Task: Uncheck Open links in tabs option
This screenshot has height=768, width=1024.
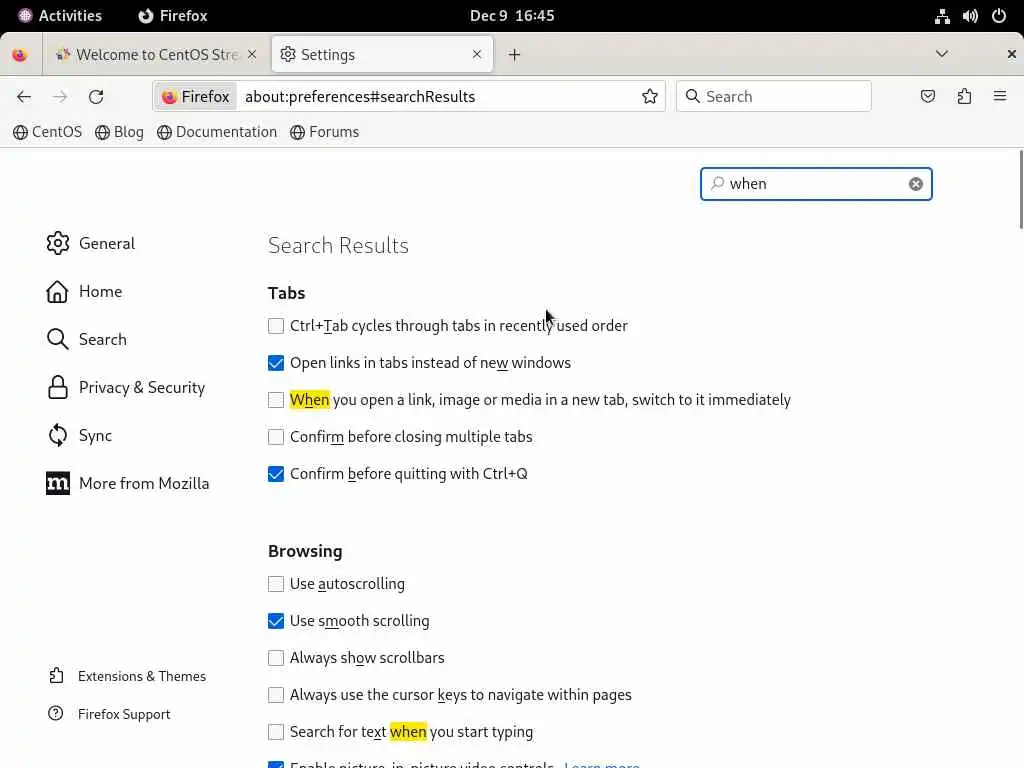Action: pos(276,363)
